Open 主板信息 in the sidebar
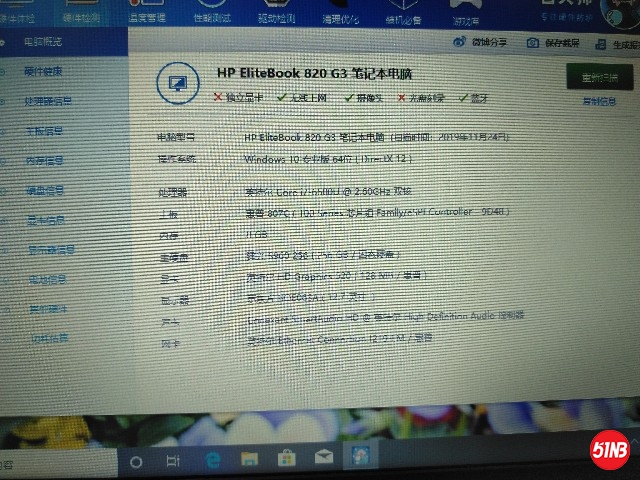Screen dimensions: 640x480 tap(44, 131)
